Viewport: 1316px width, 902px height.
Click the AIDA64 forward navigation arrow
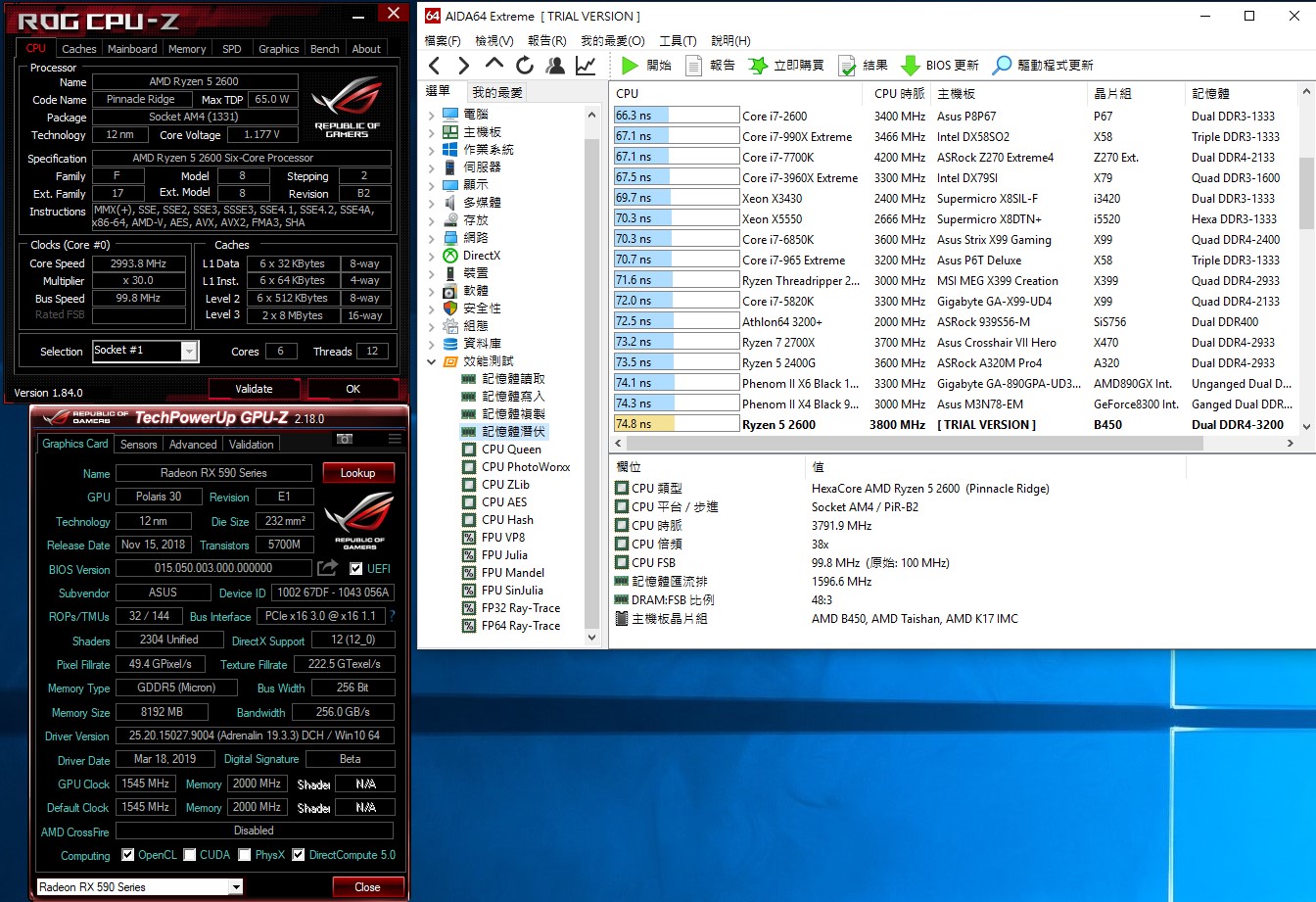464,66
